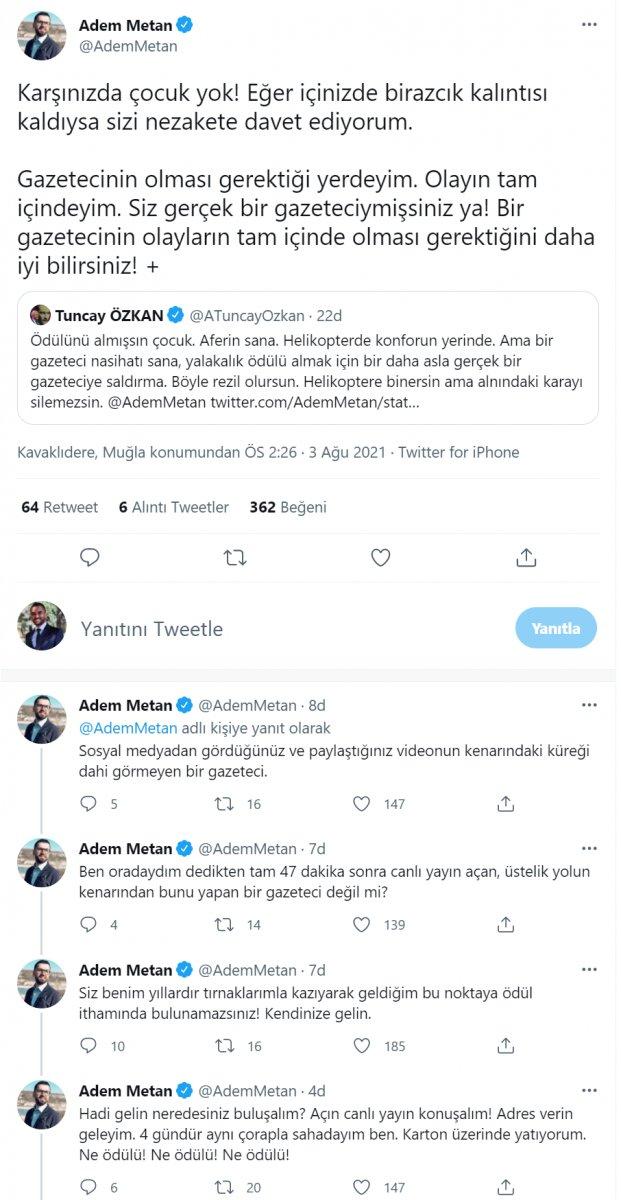Viewport: 621px width, 1200px height.
Task: Open the reply icon on the main tweet
Action: pyautogui.click(x=91, y=558)
